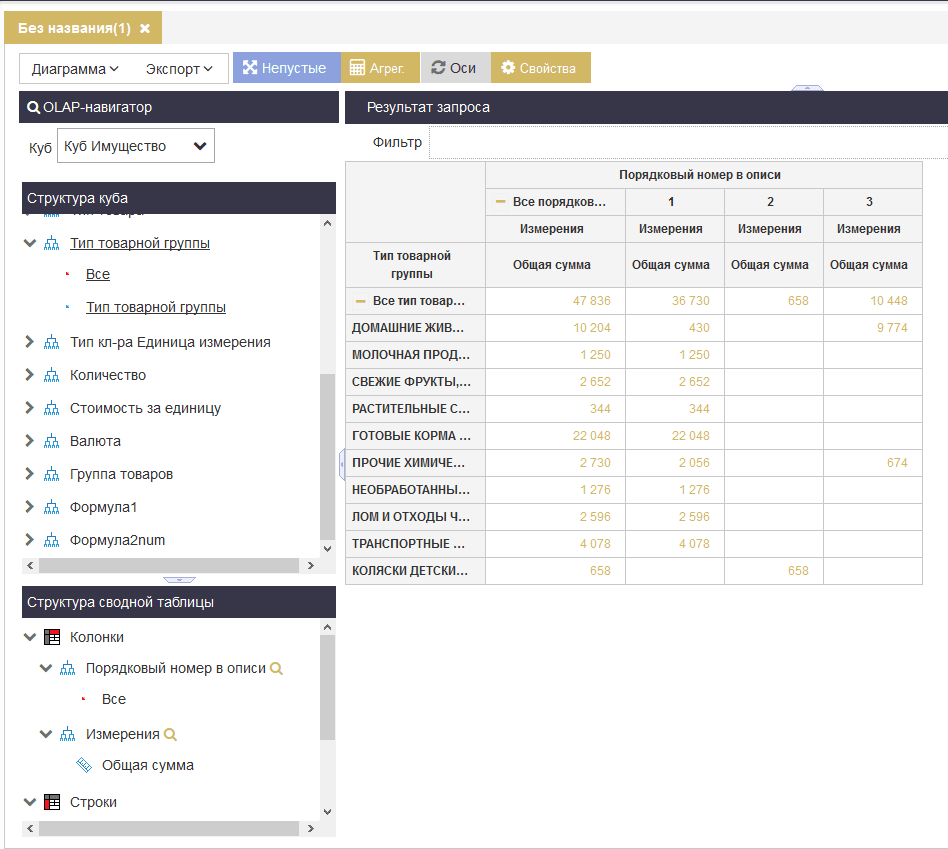The width and height of the screenshot is (948, 849).
Task: Click the Тип товарной группы hierarchy icon
Action: [x=52, y=243]
